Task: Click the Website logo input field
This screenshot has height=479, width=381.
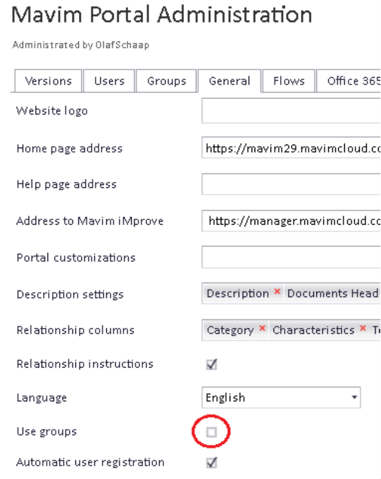Action: [291, 111]
